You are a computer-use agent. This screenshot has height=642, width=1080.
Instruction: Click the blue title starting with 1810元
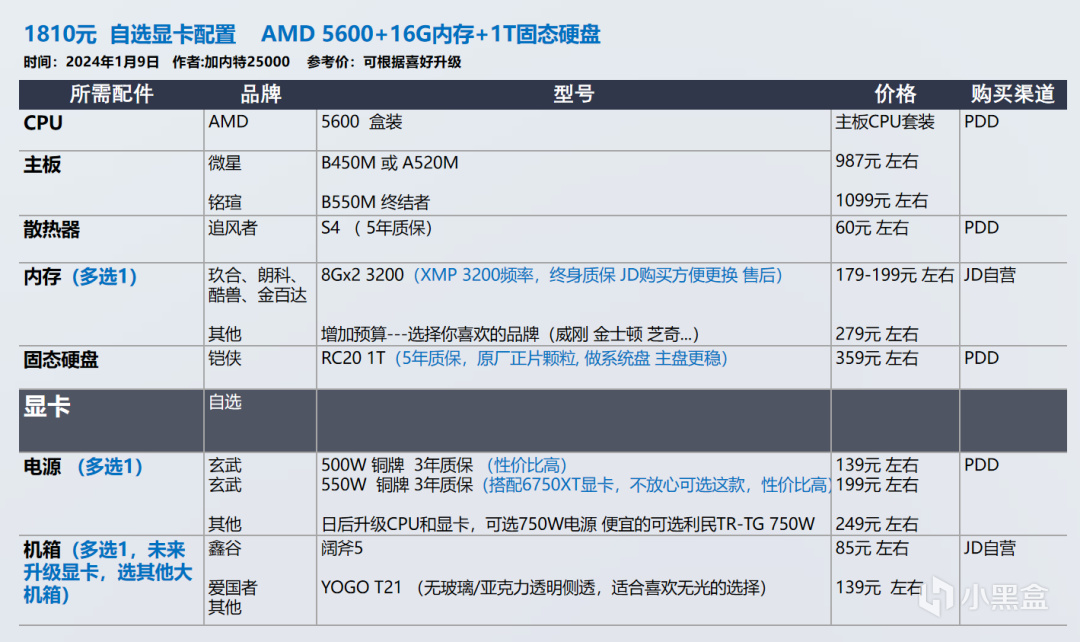click(311, 34)
